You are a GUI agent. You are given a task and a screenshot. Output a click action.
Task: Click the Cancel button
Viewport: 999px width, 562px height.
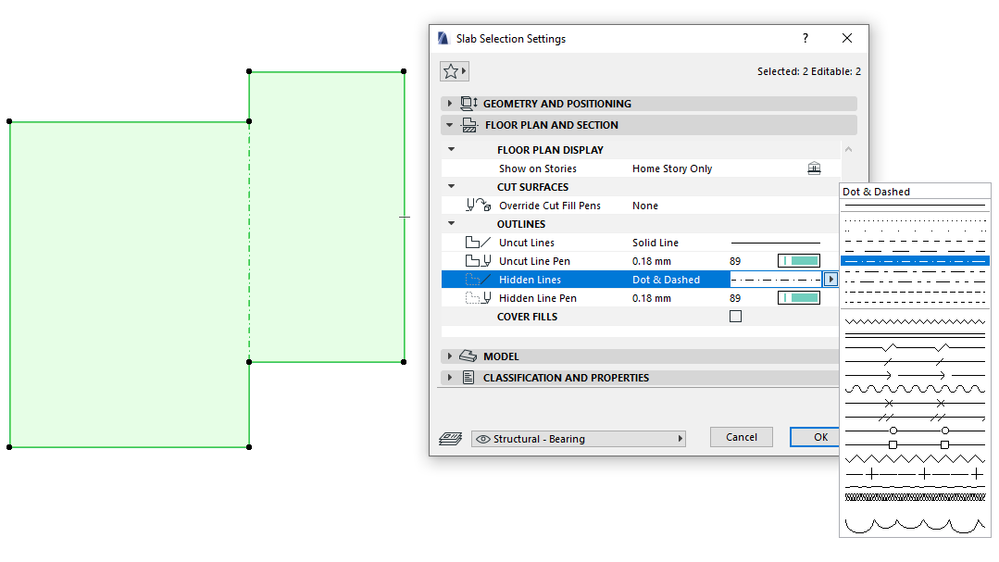pyautogui.click(x=741, y=437)
